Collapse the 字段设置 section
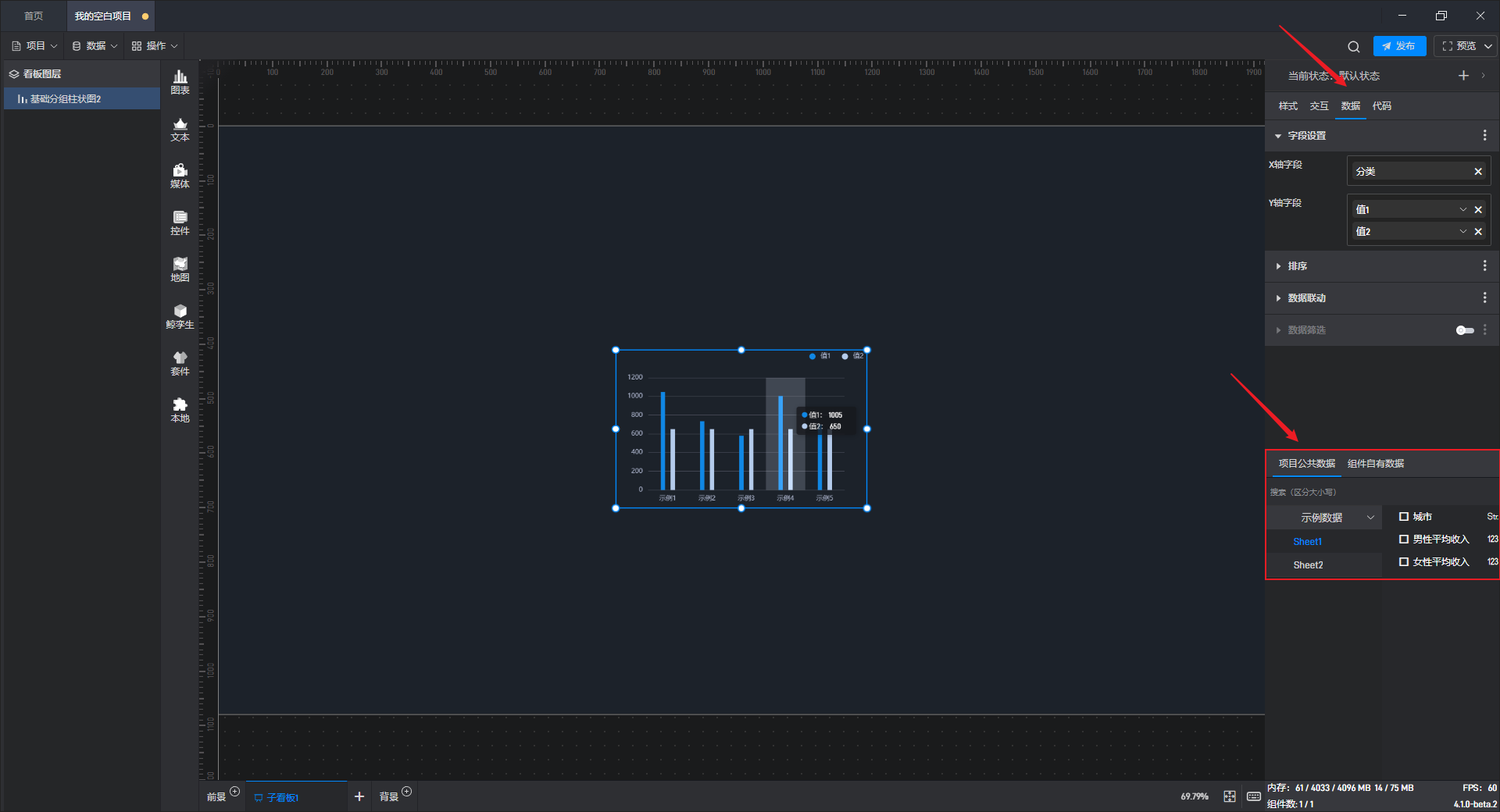 tap(1278, 136)
